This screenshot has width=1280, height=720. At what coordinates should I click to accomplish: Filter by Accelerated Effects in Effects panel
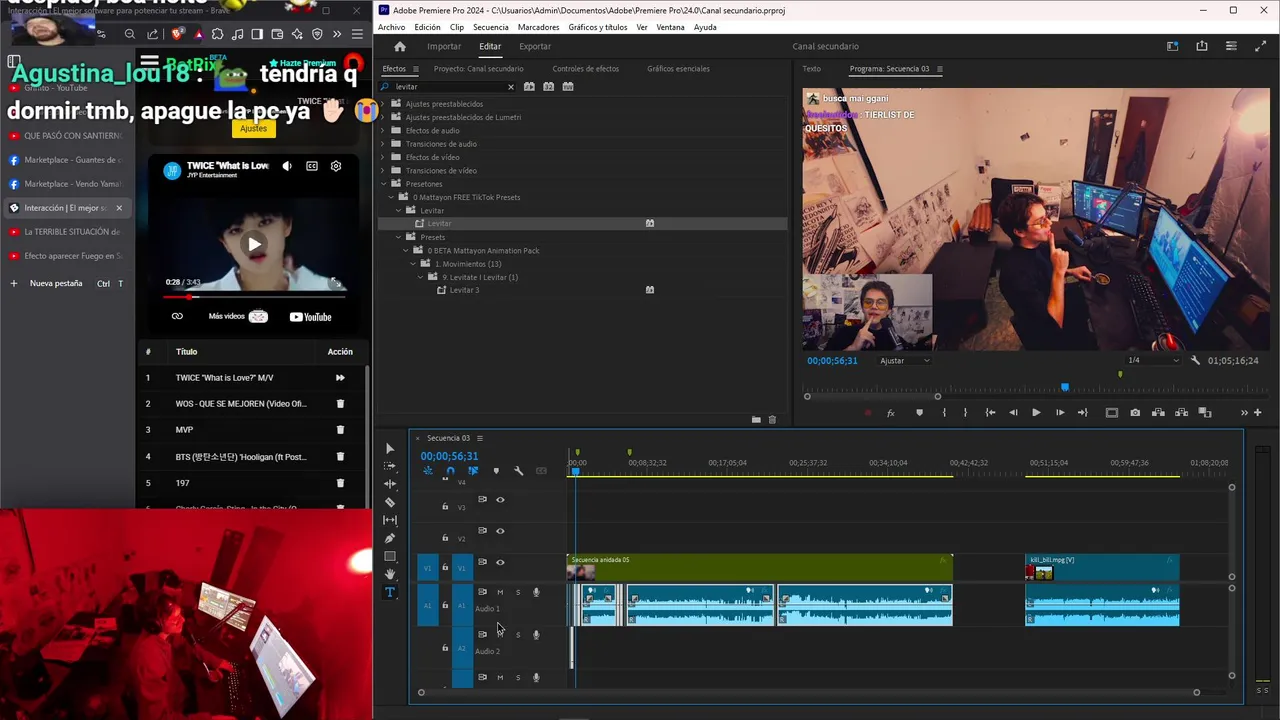tap(529, 87)
